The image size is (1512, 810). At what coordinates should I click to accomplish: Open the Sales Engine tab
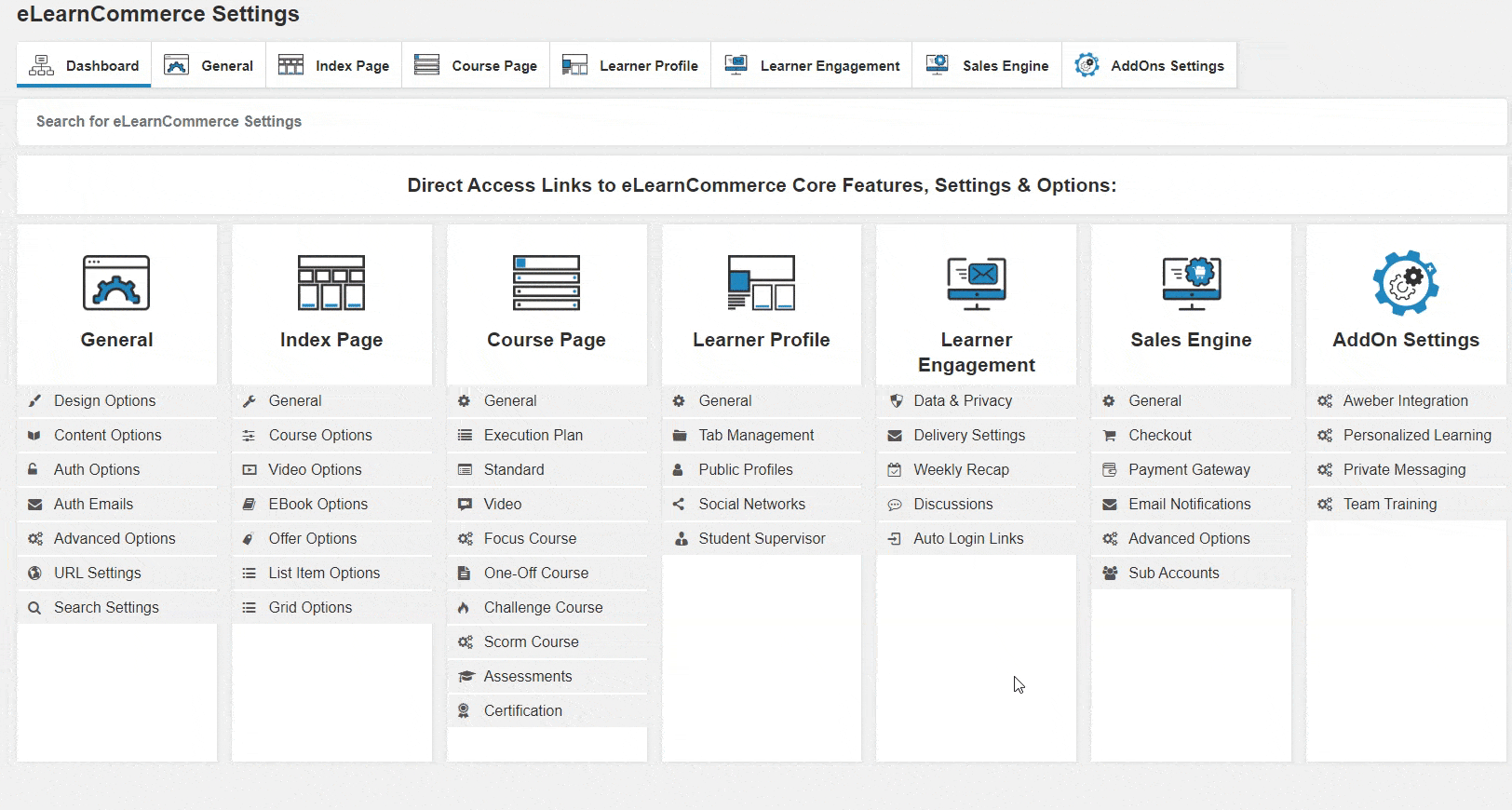coord(987,65)
